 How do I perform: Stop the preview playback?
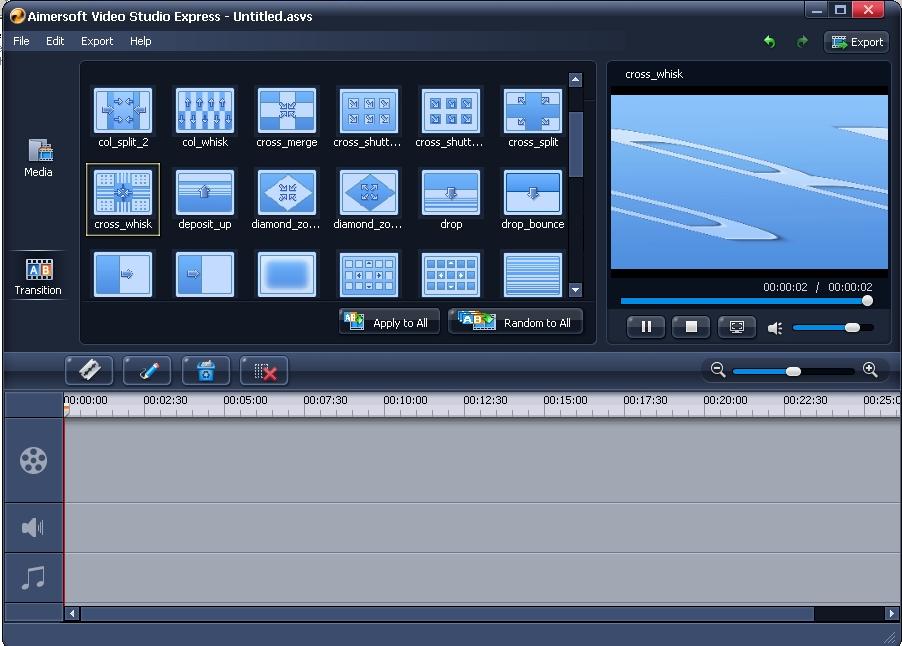pyautogui.click(x=691, y=327)
